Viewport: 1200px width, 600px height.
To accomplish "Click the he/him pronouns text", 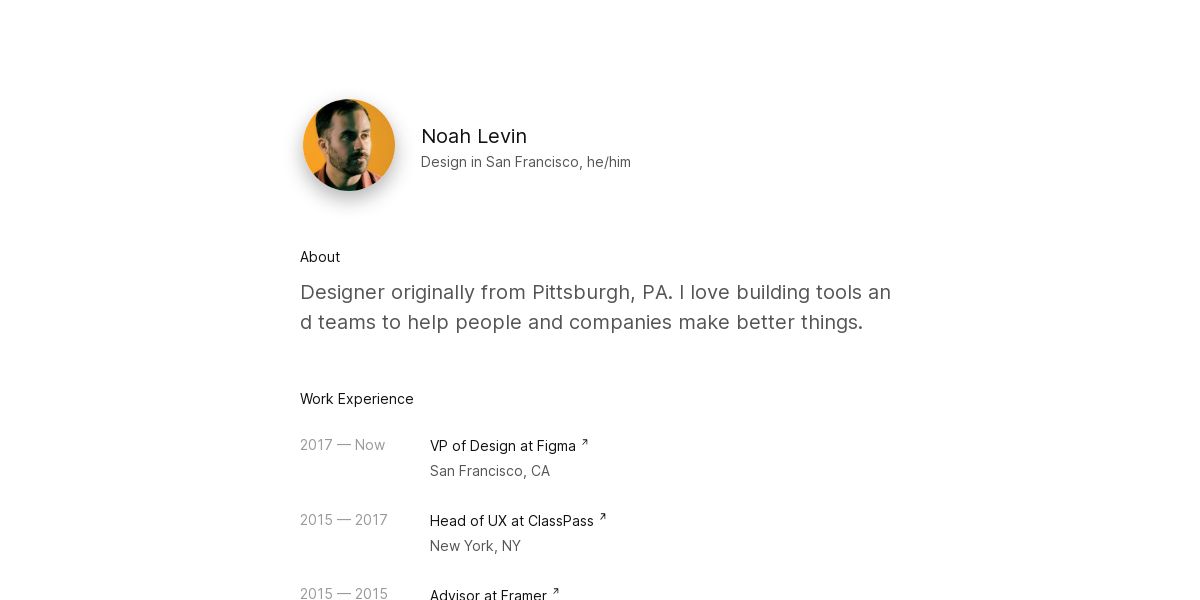I will pos(609,162).
